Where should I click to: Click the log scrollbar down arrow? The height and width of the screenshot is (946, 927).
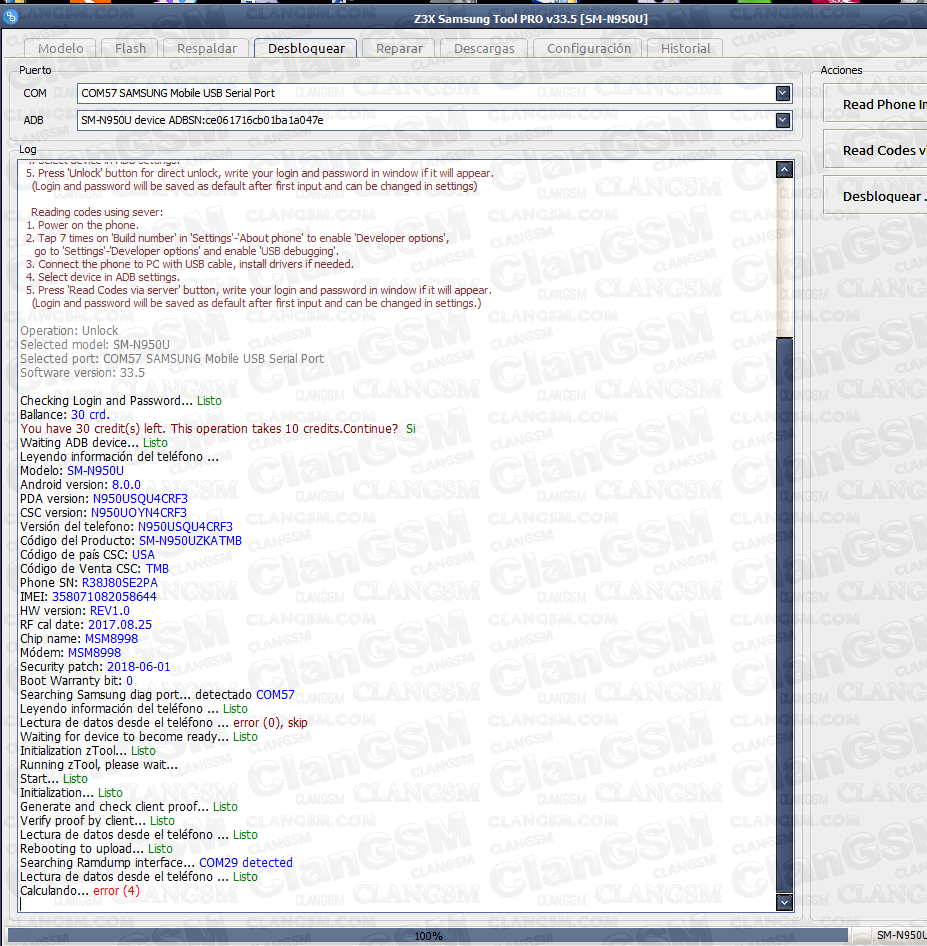[x=784, y=903]
